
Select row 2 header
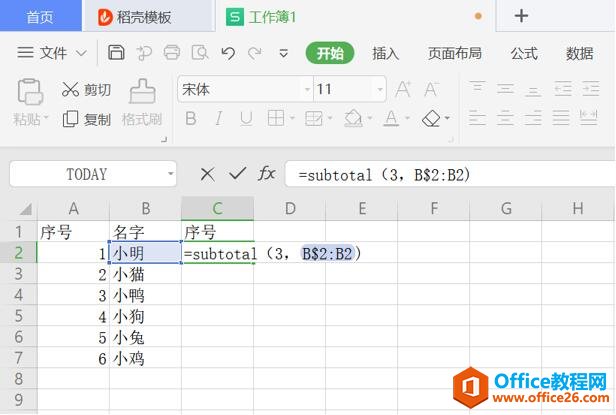[x=18, y=253]
